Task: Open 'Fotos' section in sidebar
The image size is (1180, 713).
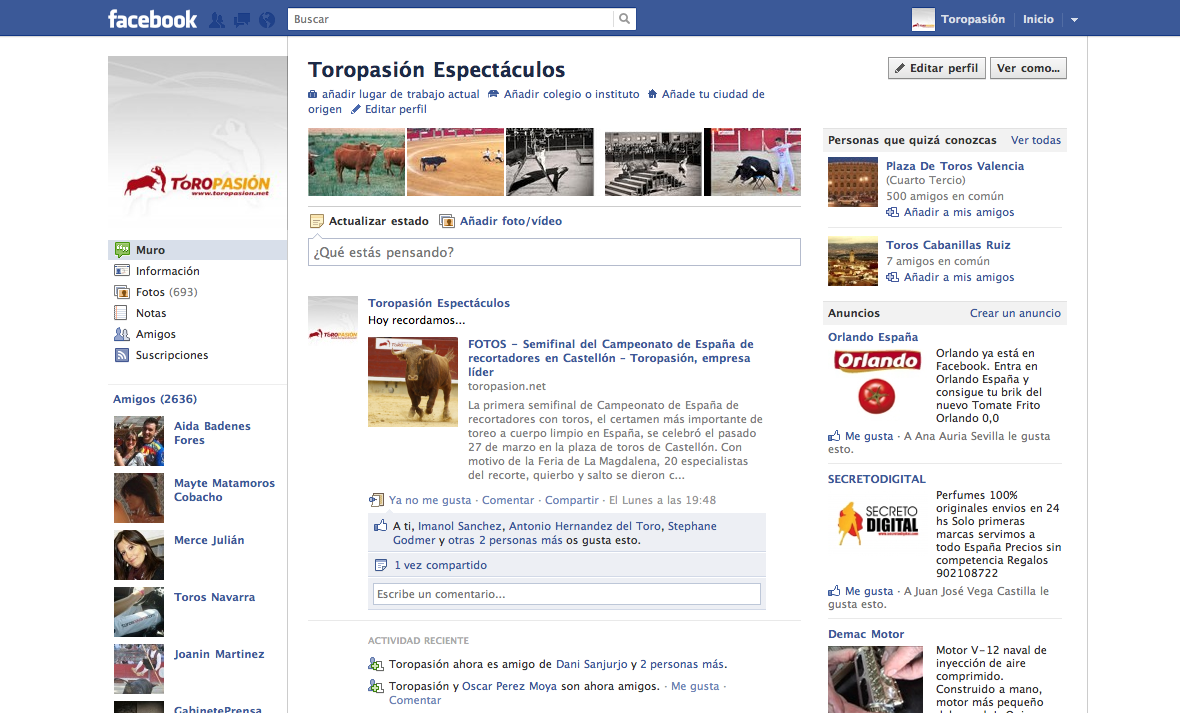Action: [x=150, y=292]
